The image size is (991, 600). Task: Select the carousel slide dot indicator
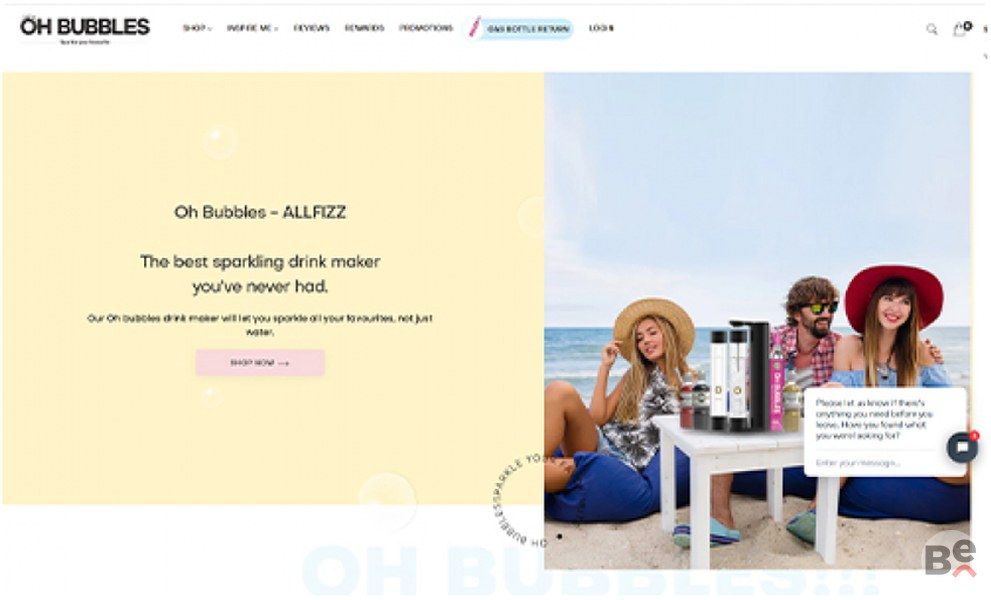(560, 537)
